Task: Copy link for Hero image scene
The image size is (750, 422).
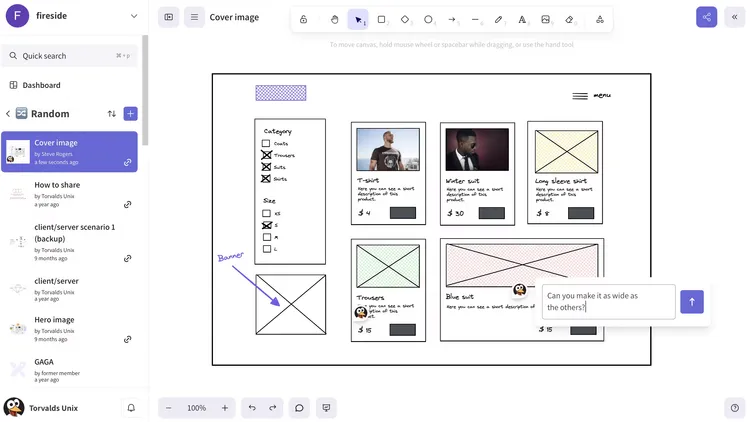Action: coord(127,340)
